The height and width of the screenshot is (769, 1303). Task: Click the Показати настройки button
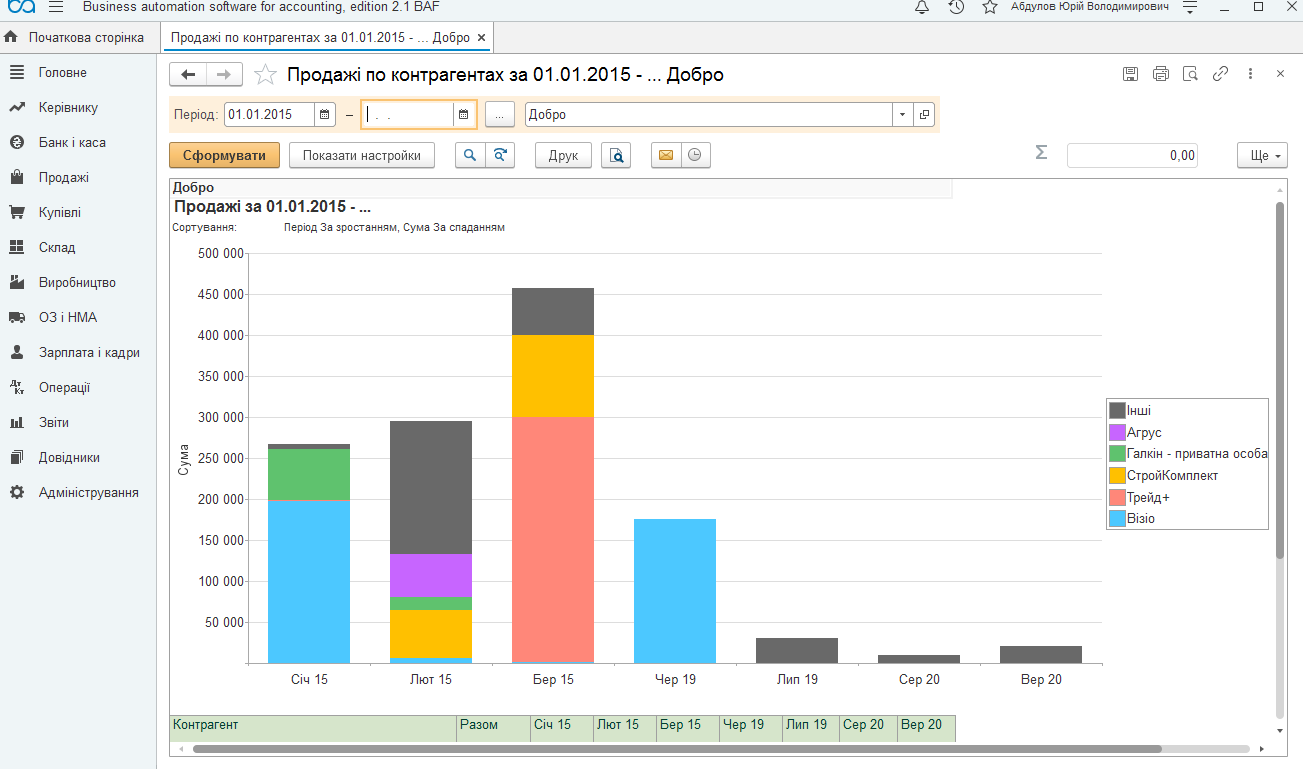(x=362, y=155)
